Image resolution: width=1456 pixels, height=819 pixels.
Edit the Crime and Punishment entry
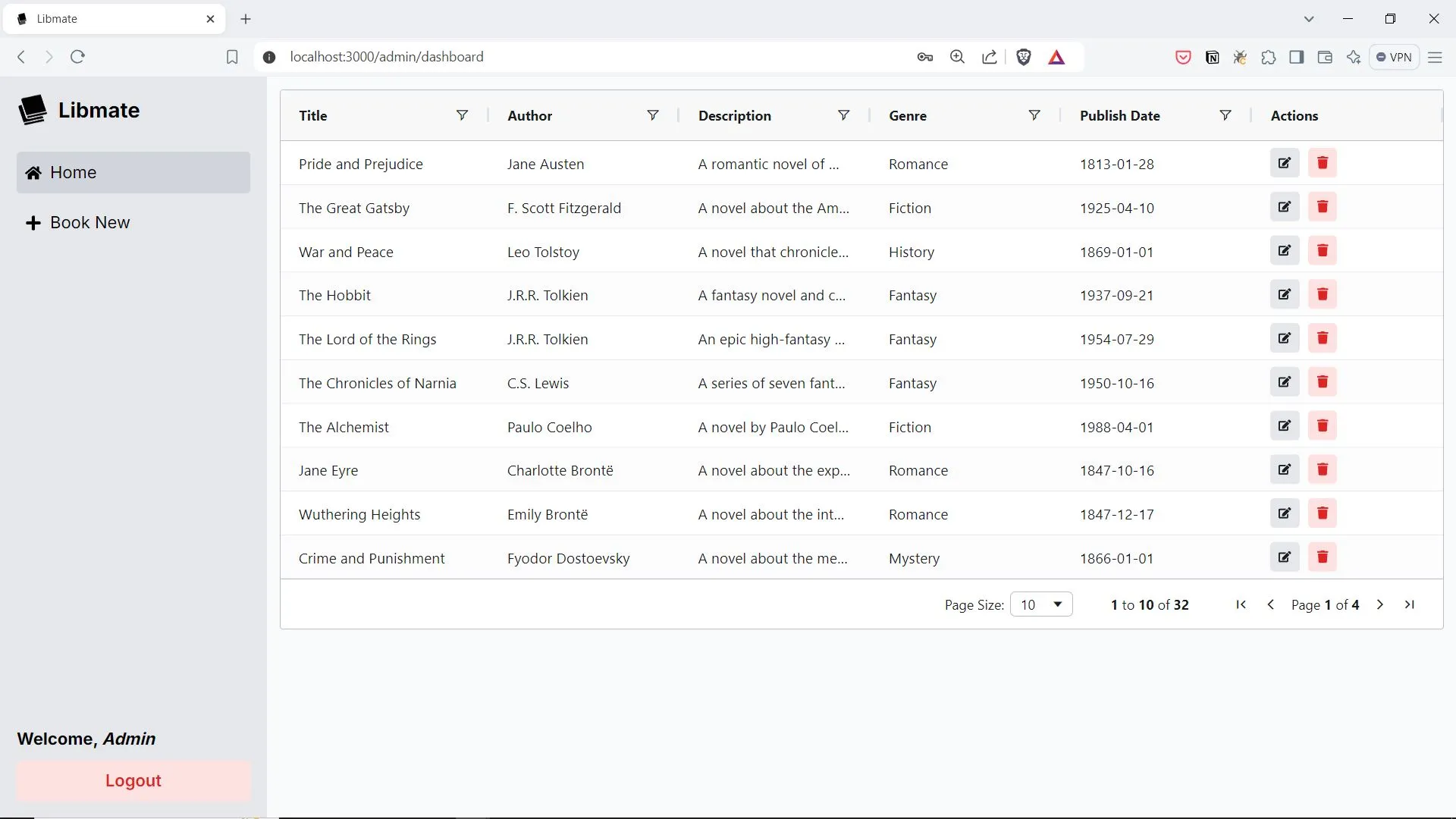1285,557
